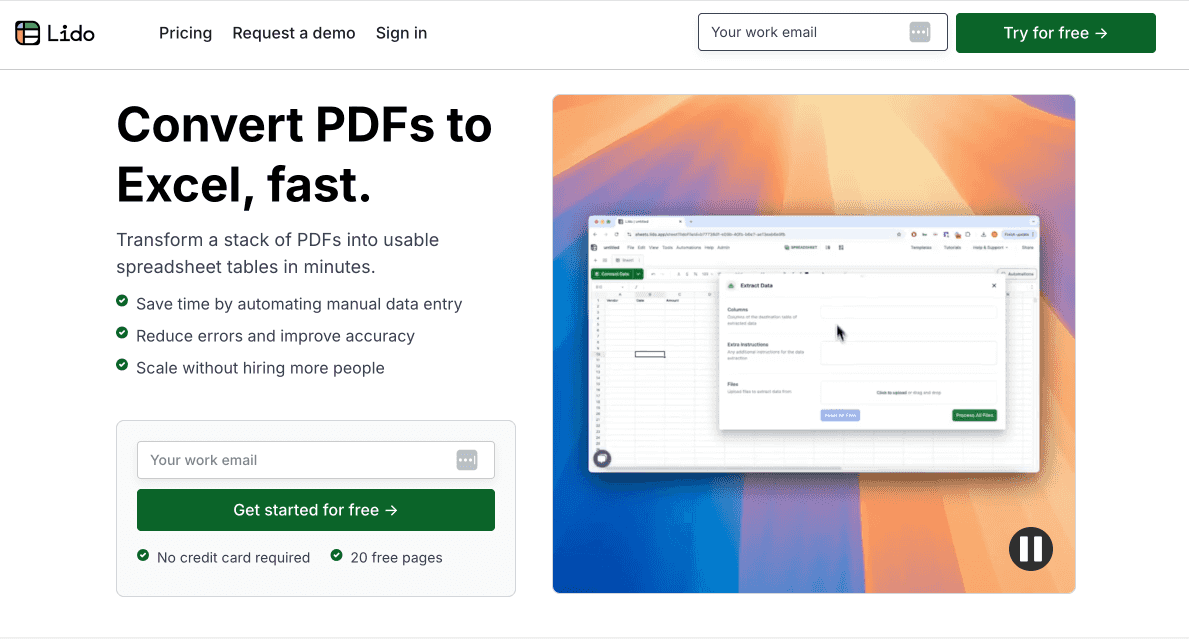
Task: Click the "Sign in" link
Action: (401, 33)
